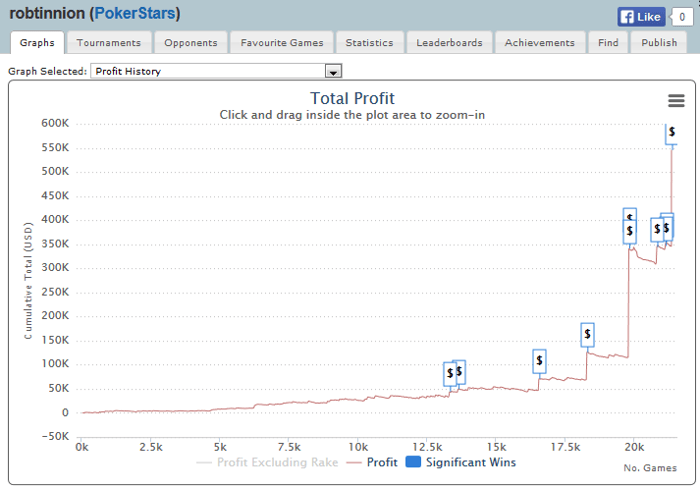Click the right dollar marker near 13.5k games
This screenshot has width=700, height=488.
click(x=460, y=372)
